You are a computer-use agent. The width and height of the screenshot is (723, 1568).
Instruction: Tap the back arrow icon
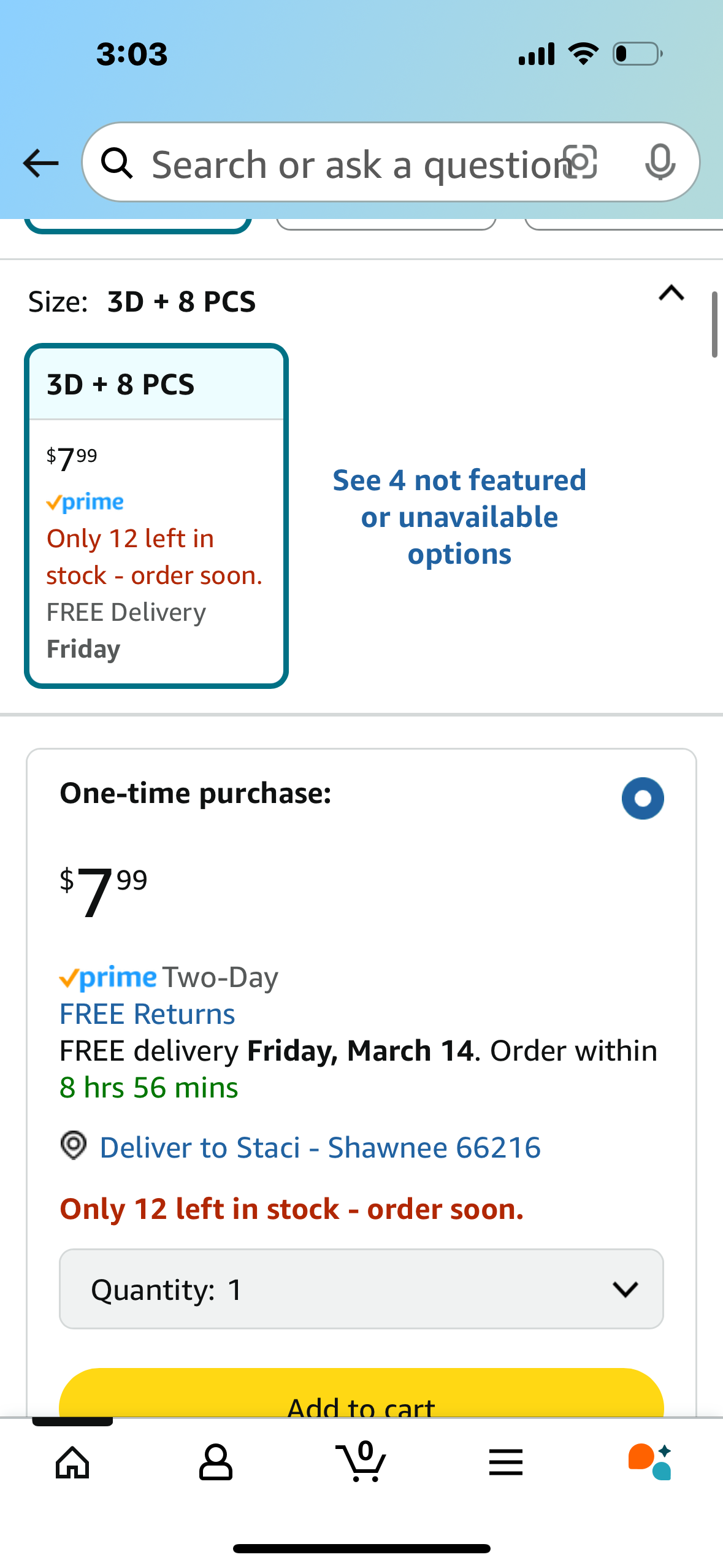[40, 163]
